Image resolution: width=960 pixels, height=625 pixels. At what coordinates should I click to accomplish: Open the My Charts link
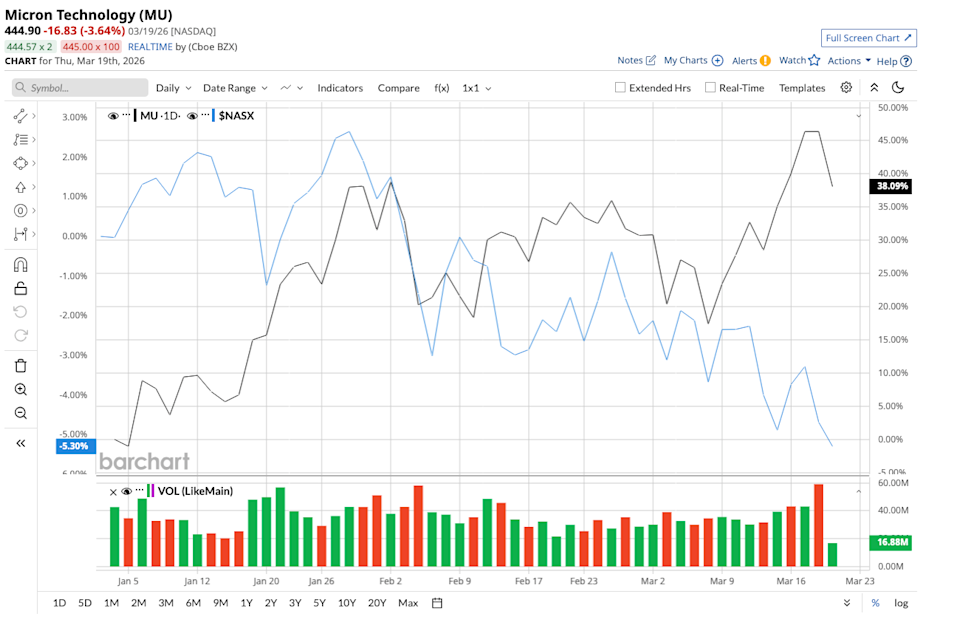click(x=693, y=61)
